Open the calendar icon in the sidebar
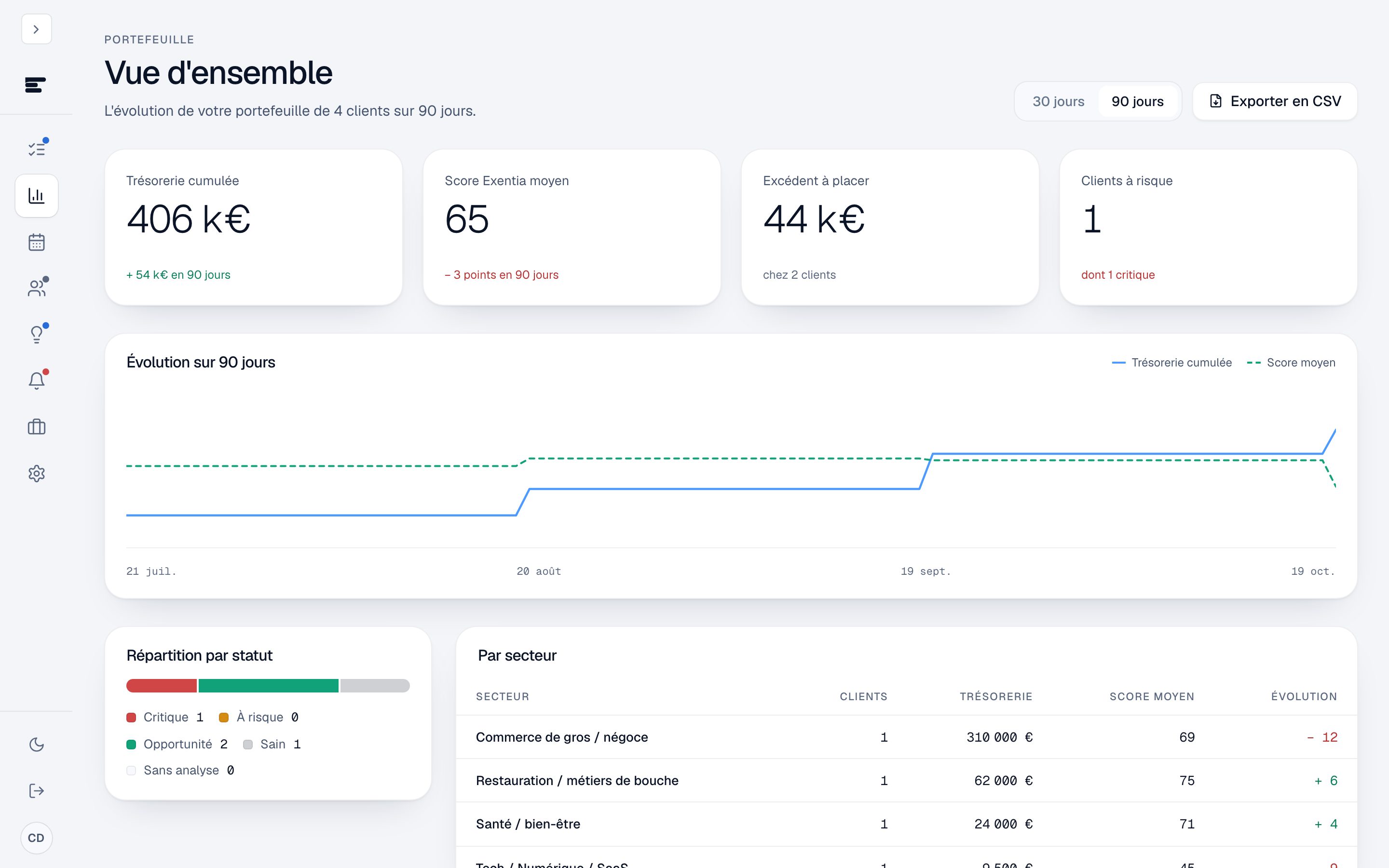This screenshot has height=868, width=1389. click(x=36, y=242)
